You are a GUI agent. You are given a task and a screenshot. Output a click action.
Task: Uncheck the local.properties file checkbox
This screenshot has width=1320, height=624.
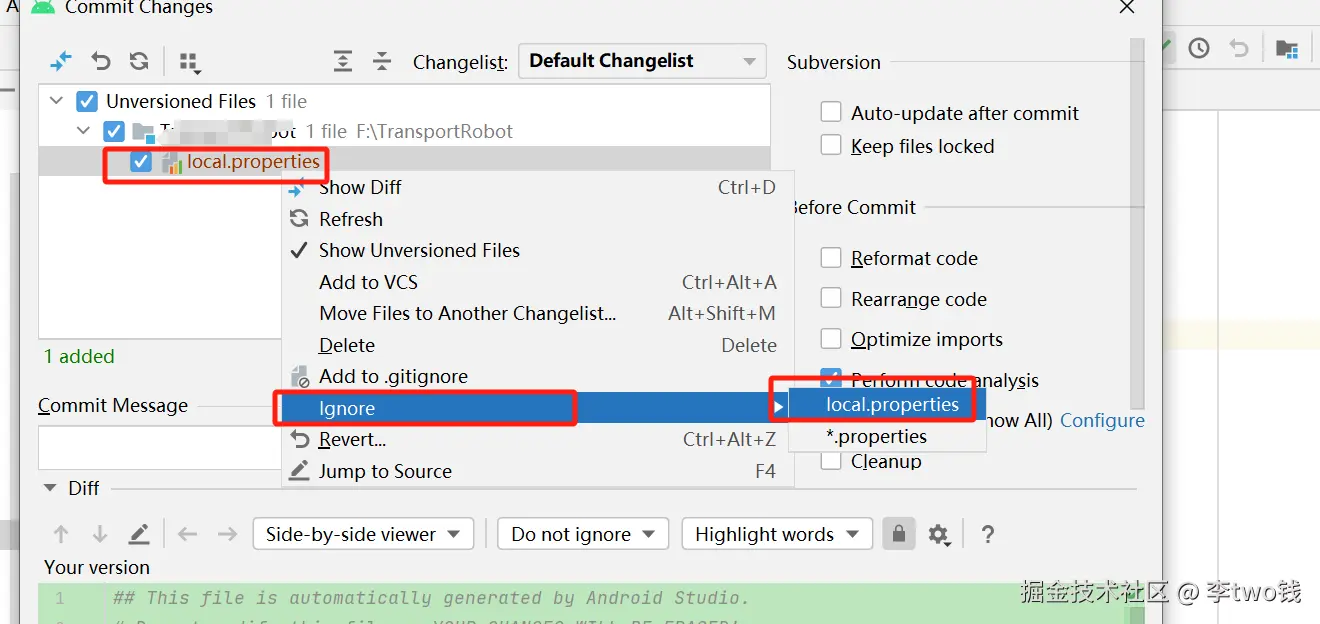coord(141,162)
